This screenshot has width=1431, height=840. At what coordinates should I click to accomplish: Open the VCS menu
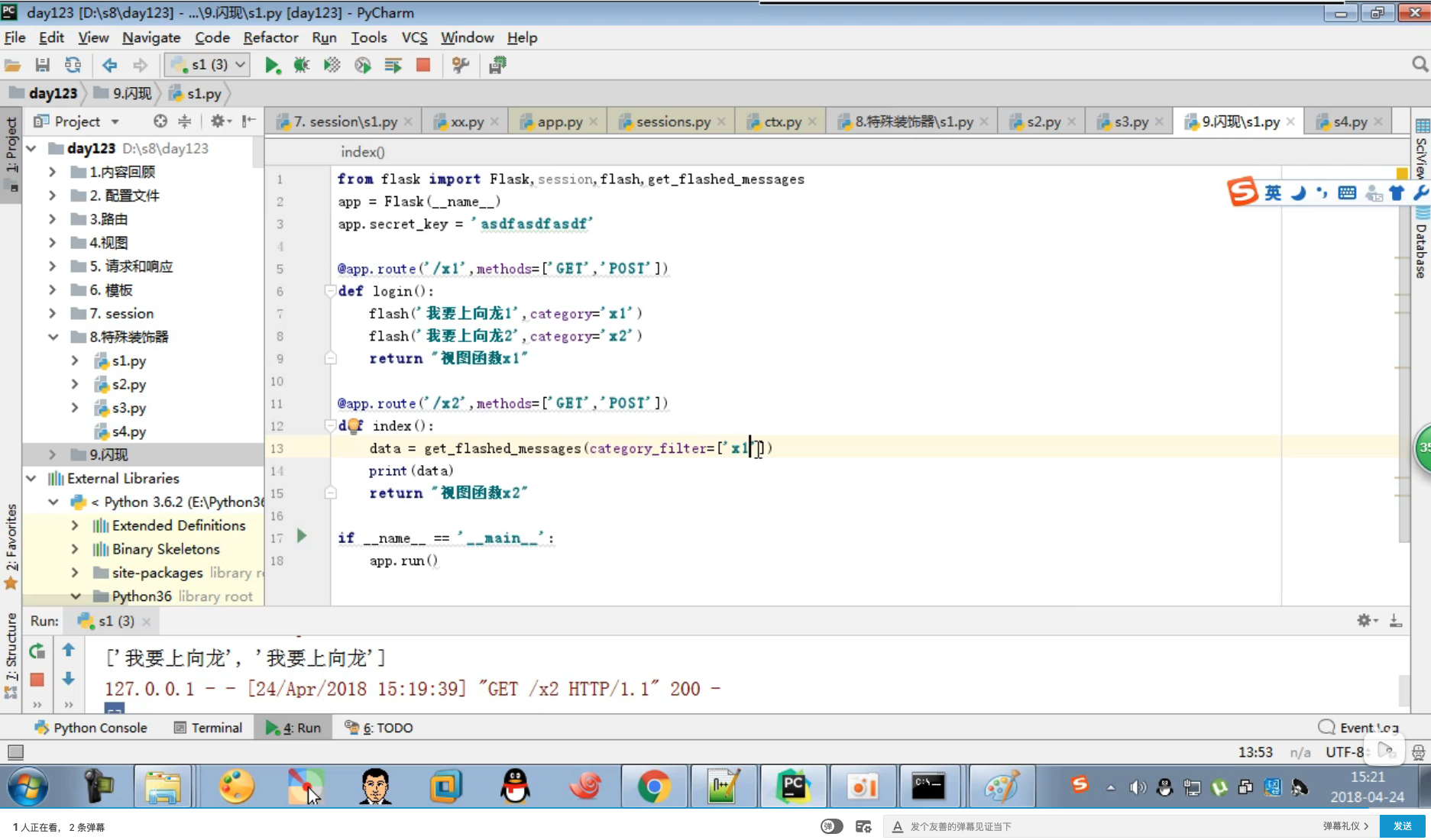coord(414,37)
